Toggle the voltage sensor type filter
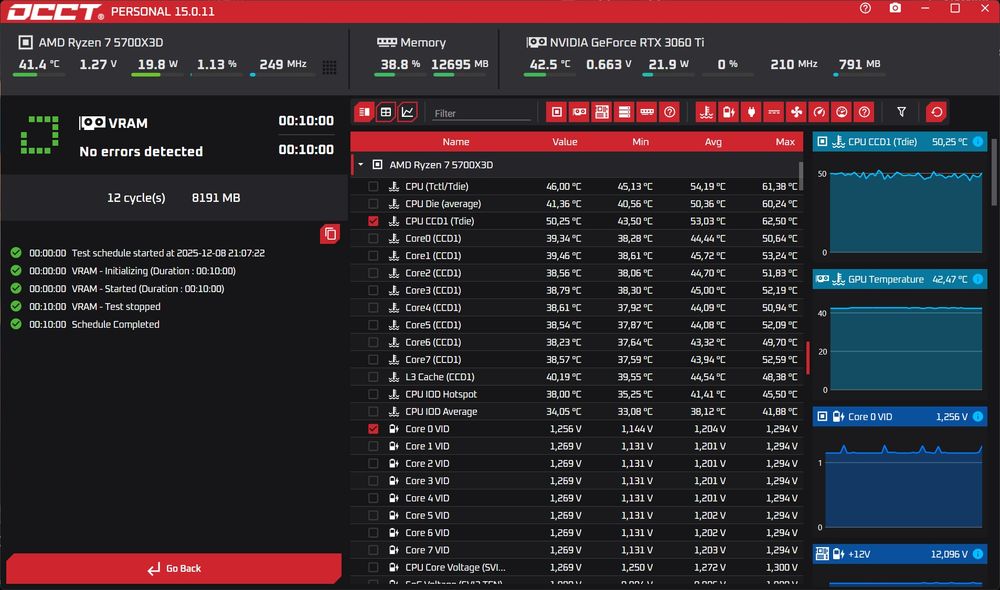Image resolution: width=1000 pixels, height=590 pixels. click(x=728, y=112)
